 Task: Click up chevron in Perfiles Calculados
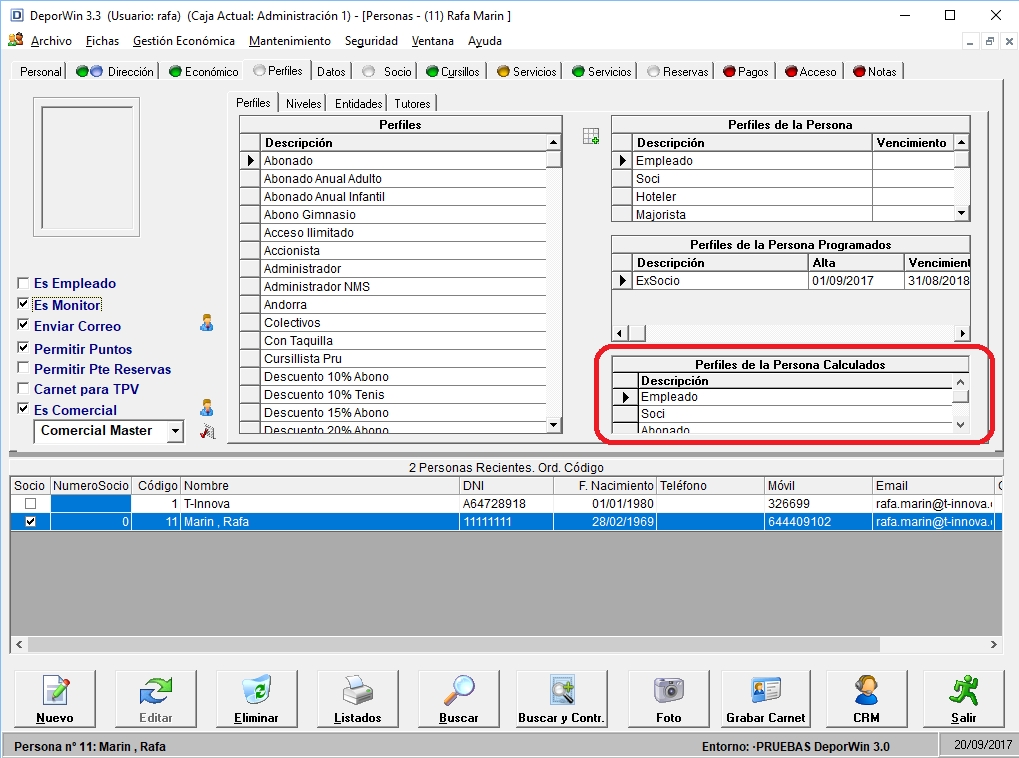(961, 382)
